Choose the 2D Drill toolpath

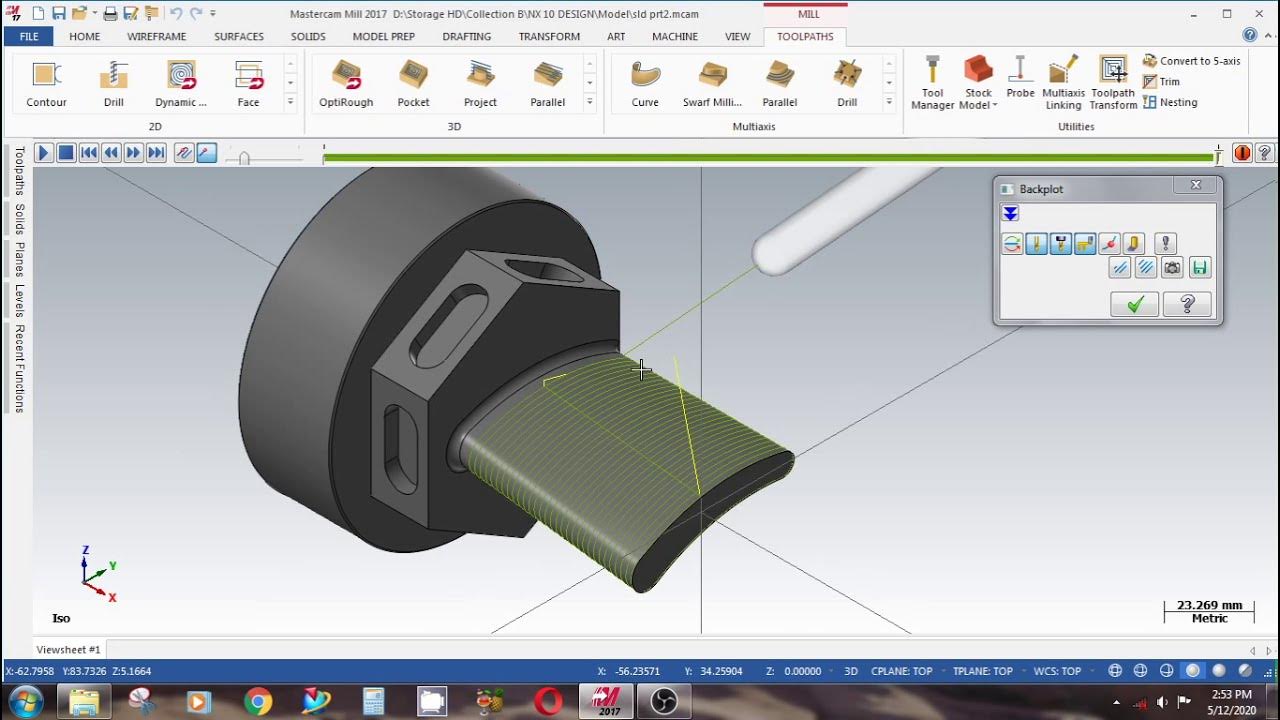coord(114,84)
